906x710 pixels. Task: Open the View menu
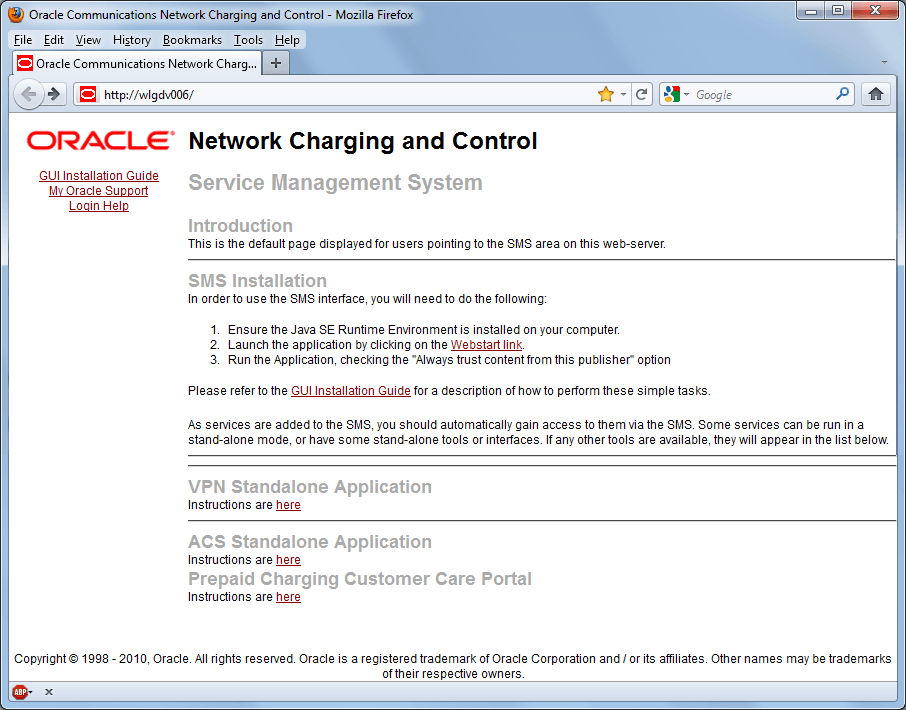[x=88, y=40]
